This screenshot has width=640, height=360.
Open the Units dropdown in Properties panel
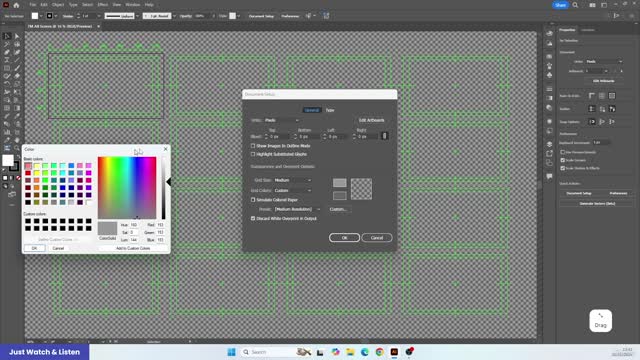(604, 62)
